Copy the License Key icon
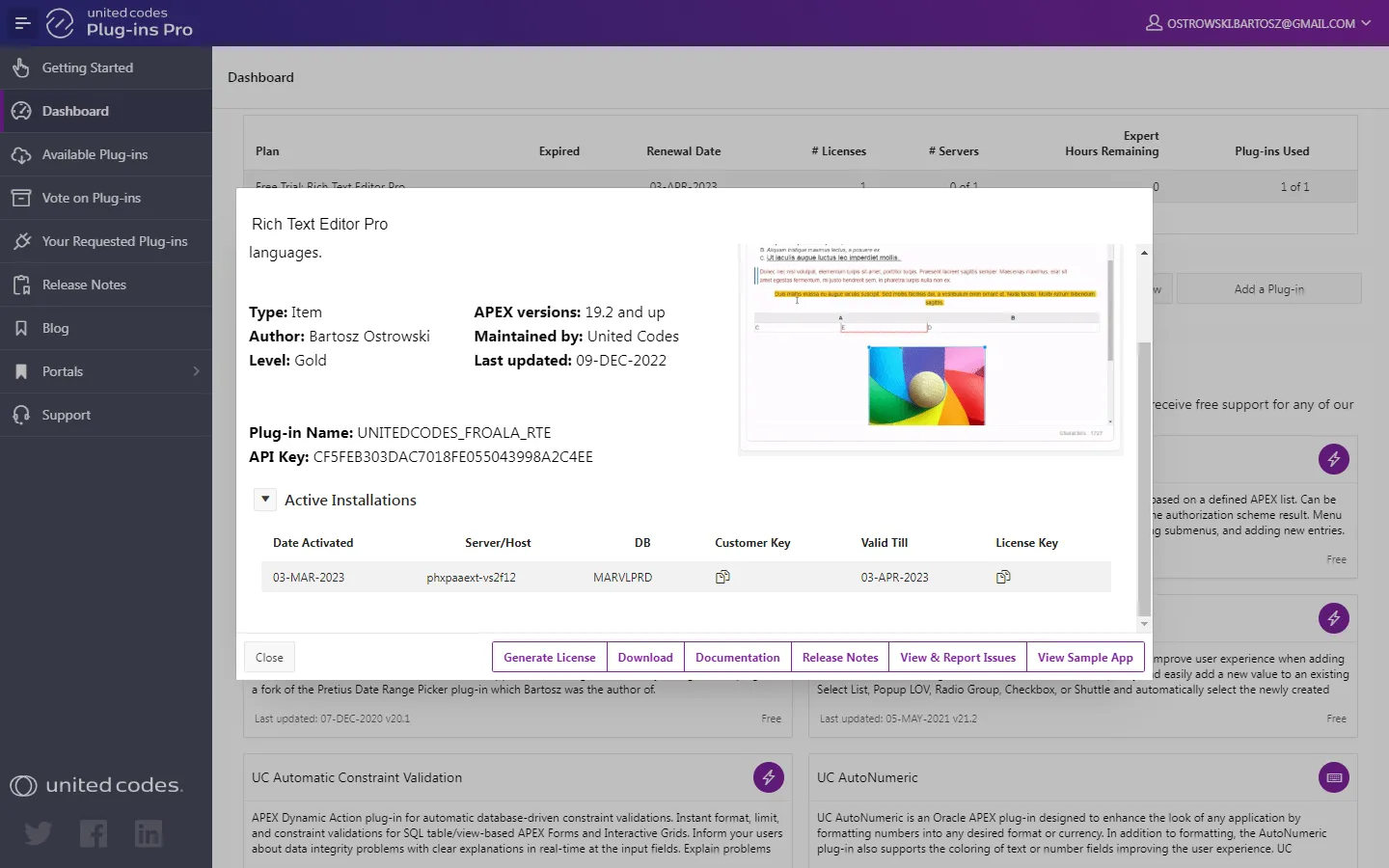Screen dimensions: 1389x868 click(1003, 577)
